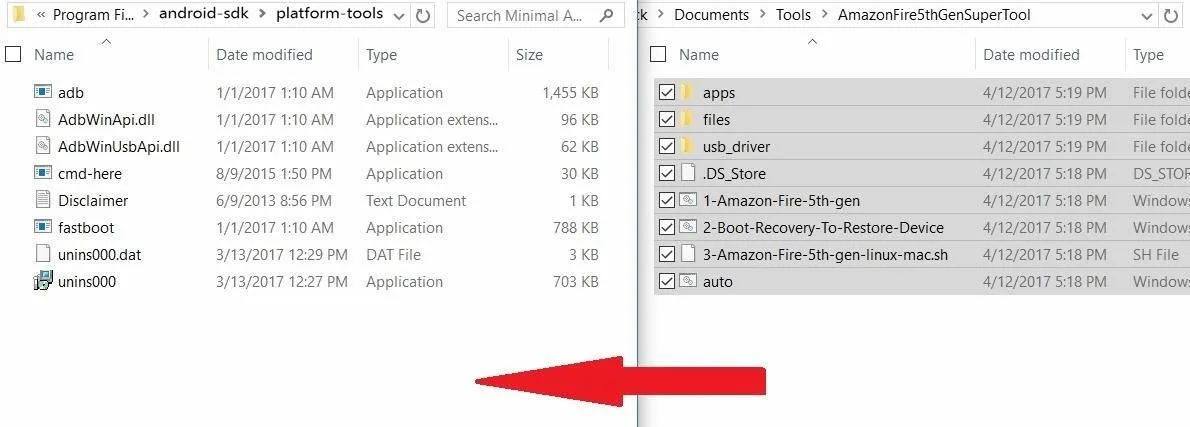Viewport: 1190px width, 427px height.
Task: Sort left pane by Date modified
Action: 264,55
